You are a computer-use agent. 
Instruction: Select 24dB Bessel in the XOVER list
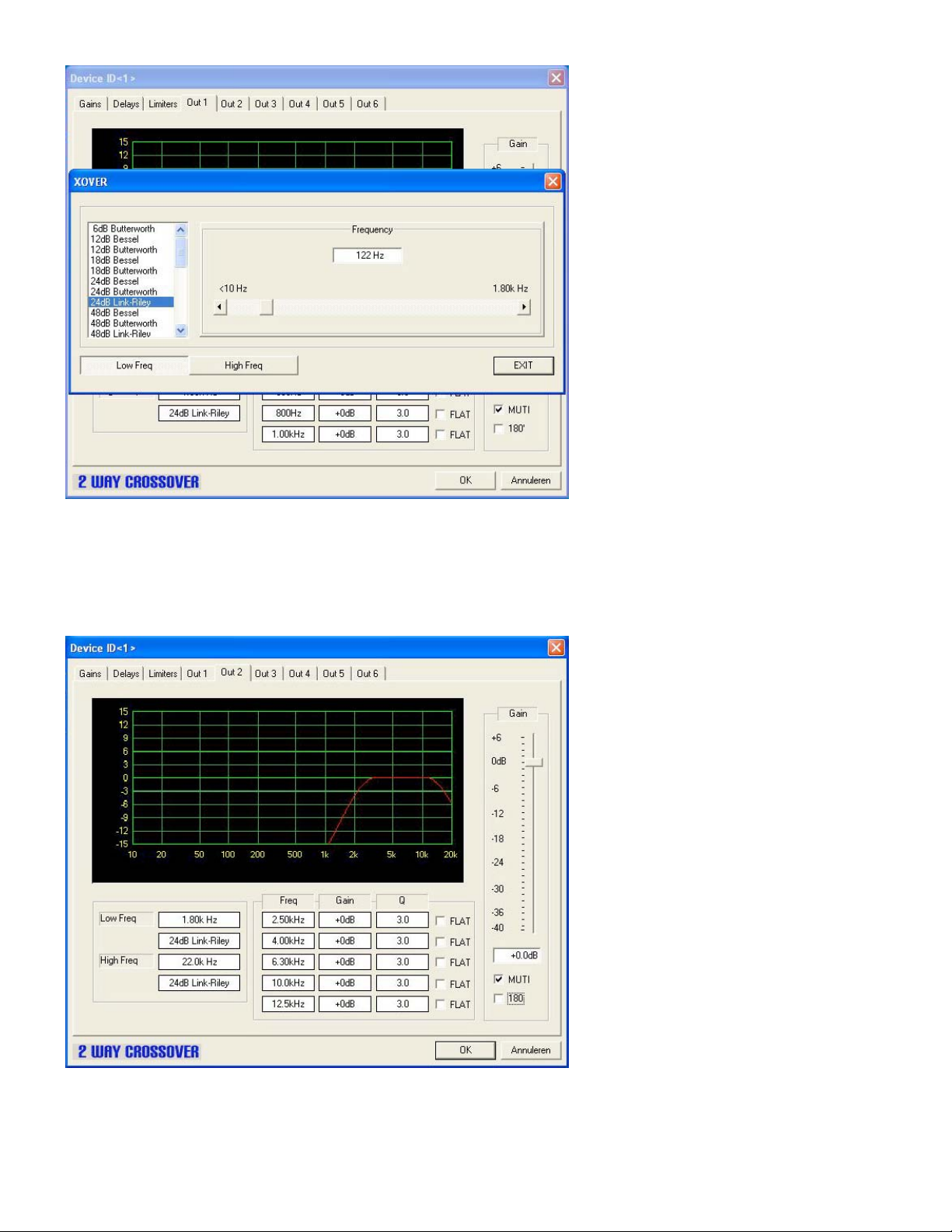(x=131, y=281)
